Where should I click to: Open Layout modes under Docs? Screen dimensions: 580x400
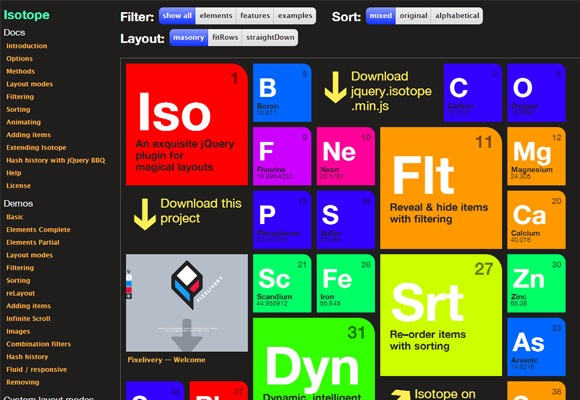[30, 84]
